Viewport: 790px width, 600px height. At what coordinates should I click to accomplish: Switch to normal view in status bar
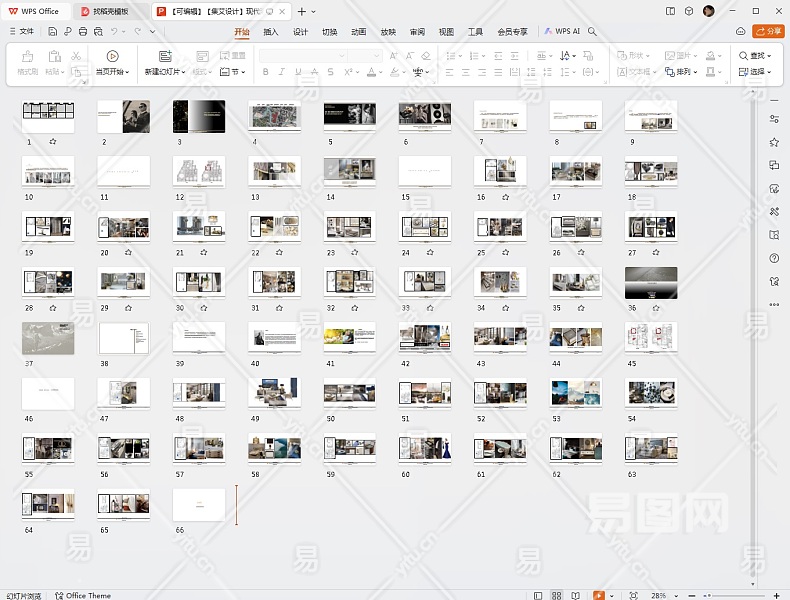click(x=540, y=595)
